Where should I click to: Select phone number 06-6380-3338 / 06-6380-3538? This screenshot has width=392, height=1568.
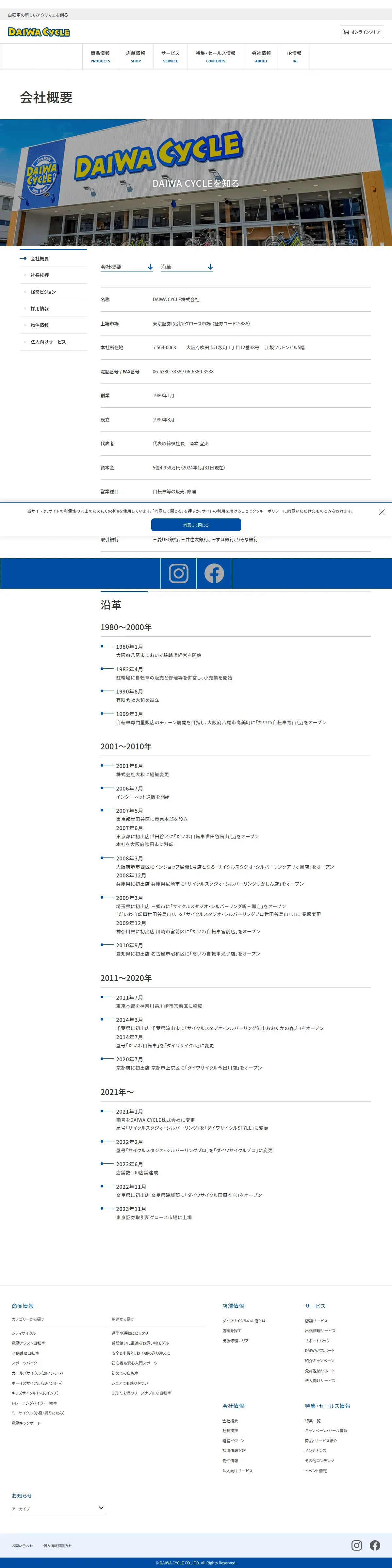(183, 371)
